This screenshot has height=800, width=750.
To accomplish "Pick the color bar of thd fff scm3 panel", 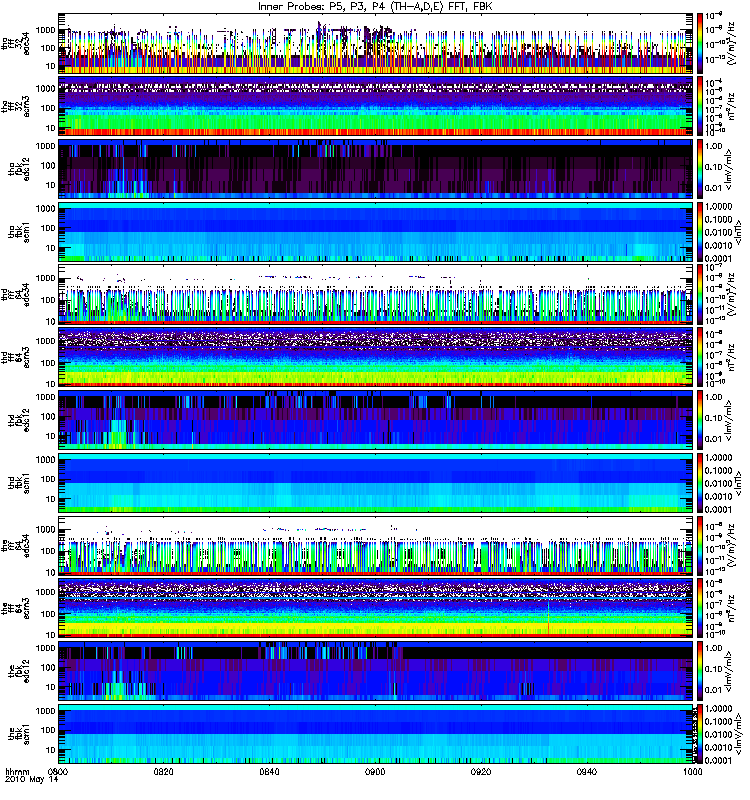I will (699, 357).
